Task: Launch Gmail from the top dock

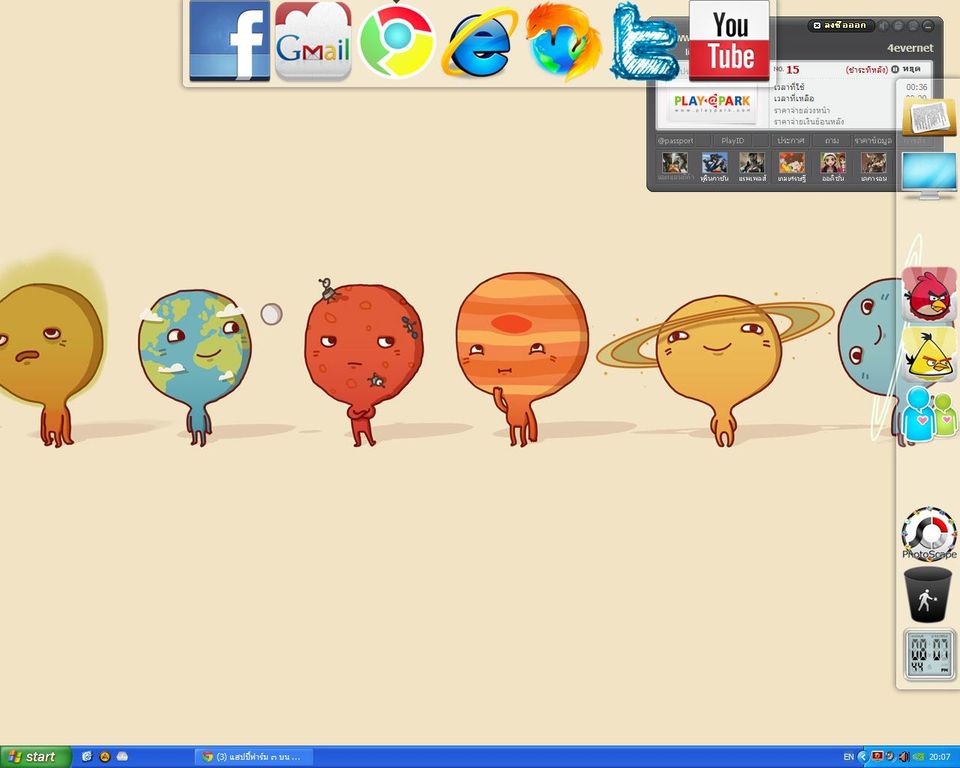Action: pos(313,40)
